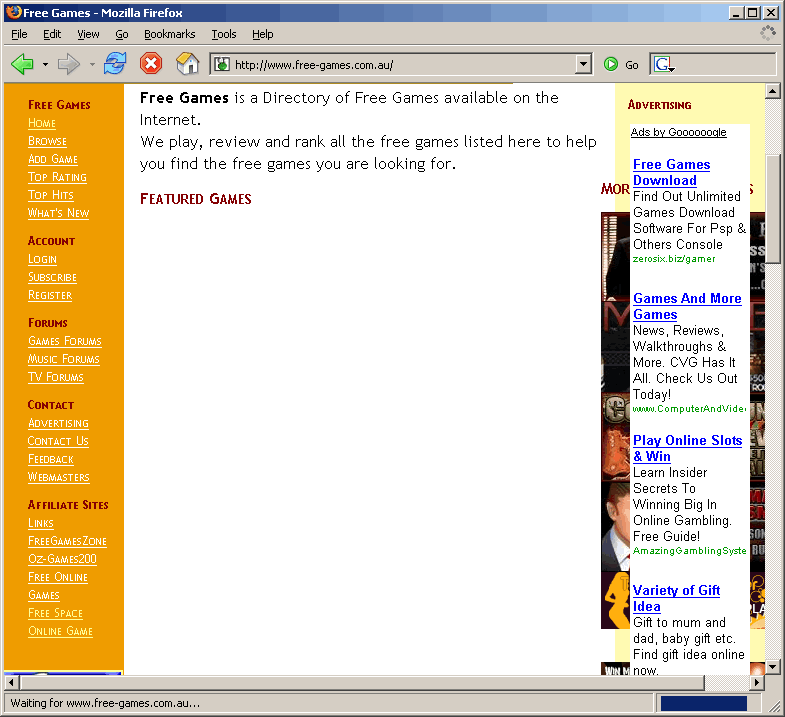
Task: Open the Free Games Download ad link
Action: [671, 172]
